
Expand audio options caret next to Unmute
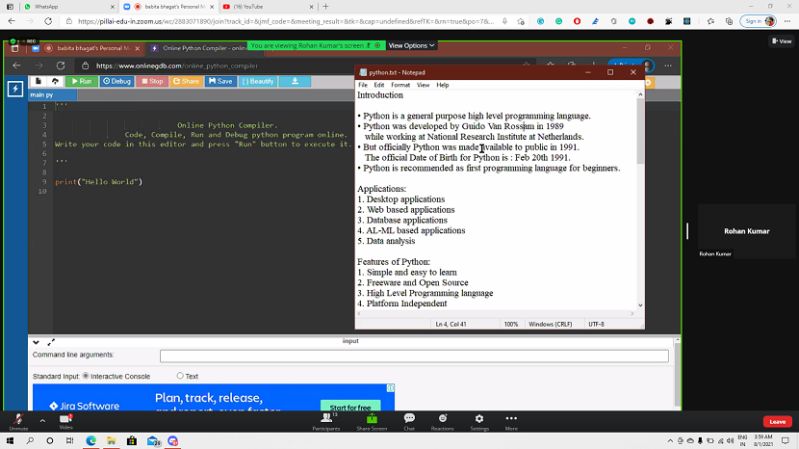click(42, 421)
